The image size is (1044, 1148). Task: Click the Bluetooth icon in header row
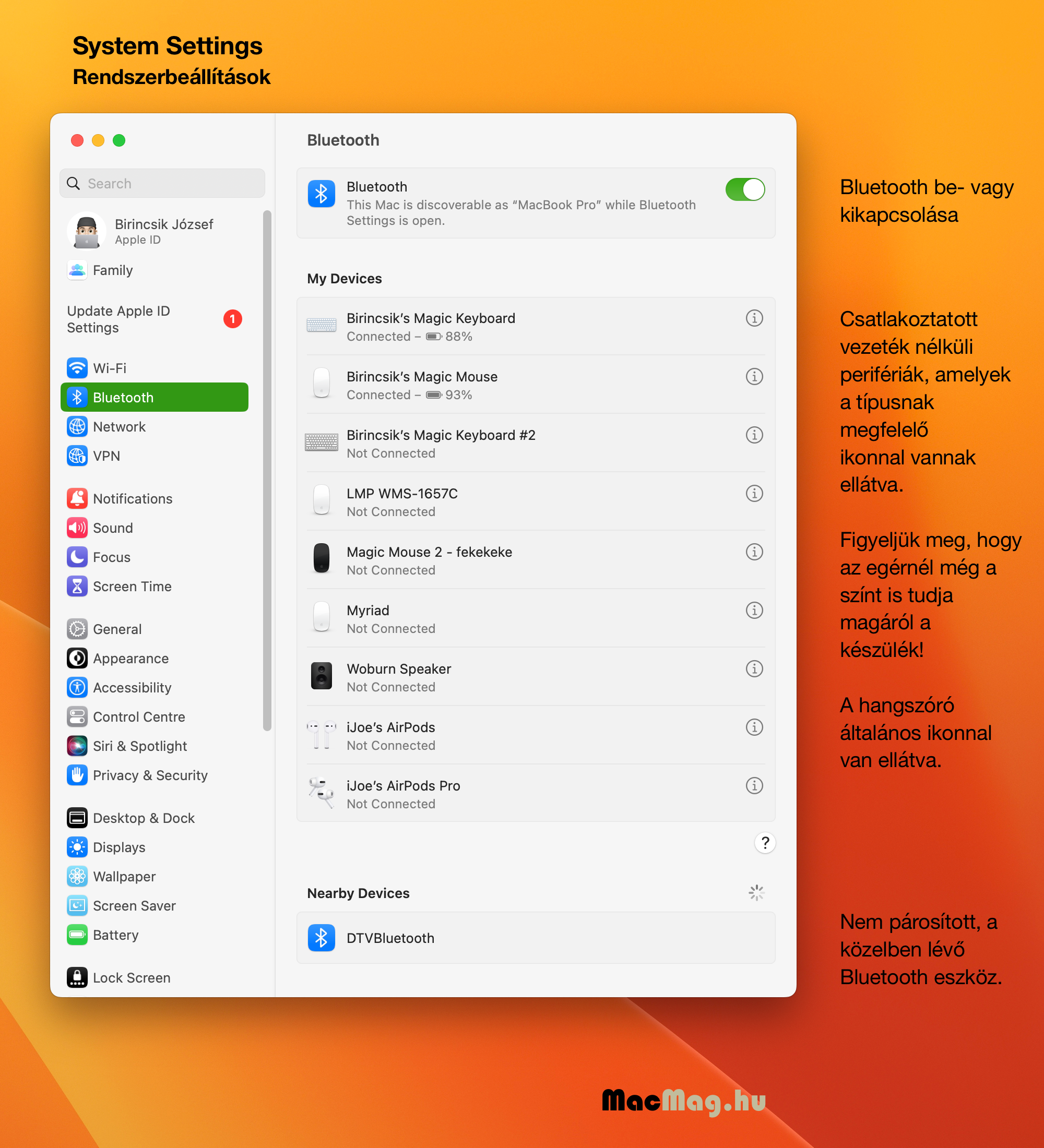pyautogui.click(x=321, y=194)
